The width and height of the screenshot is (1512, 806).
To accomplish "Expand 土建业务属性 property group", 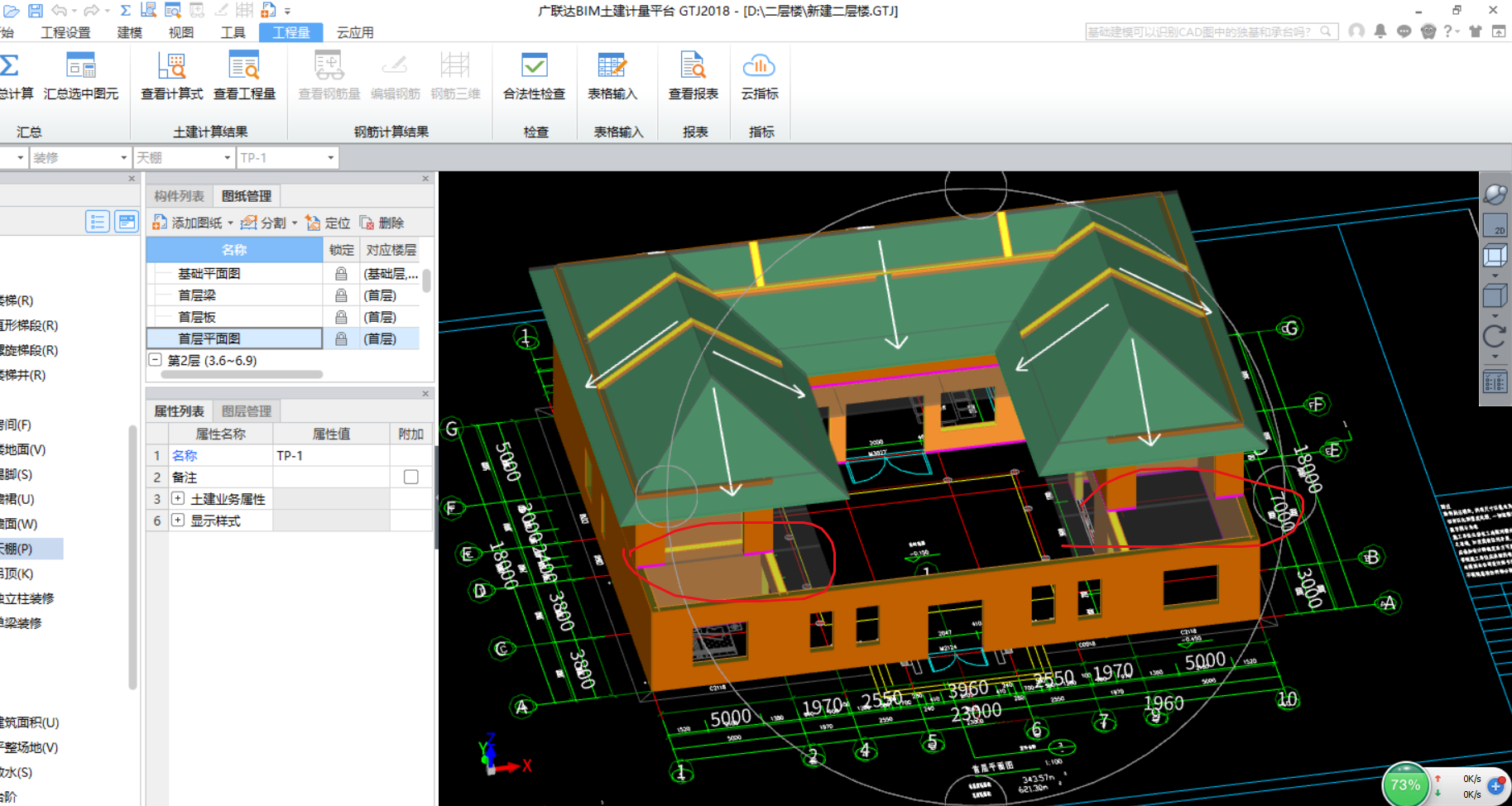I will point(177,498).
